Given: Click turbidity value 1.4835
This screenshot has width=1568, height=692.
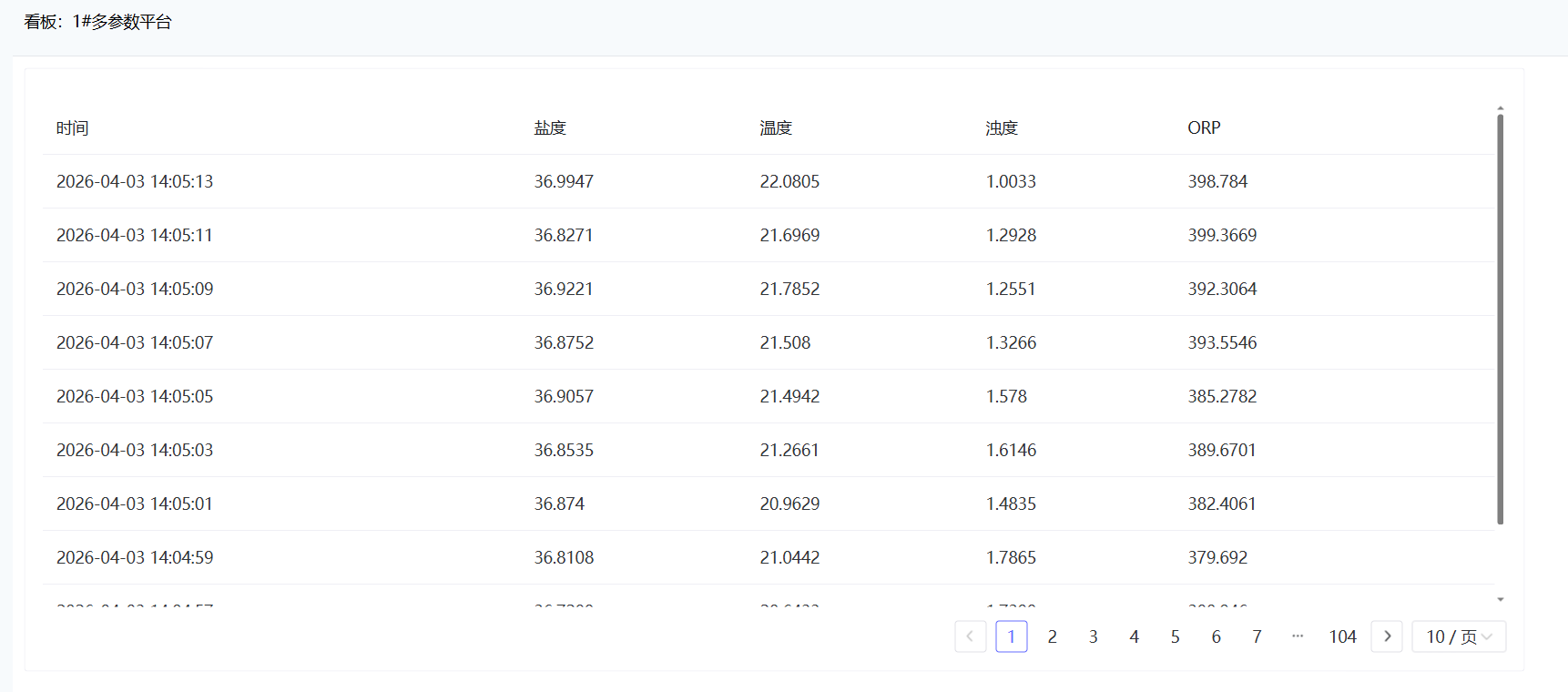Looking at the screenshot, I should pyautogui.click(x=1011, y=504).
